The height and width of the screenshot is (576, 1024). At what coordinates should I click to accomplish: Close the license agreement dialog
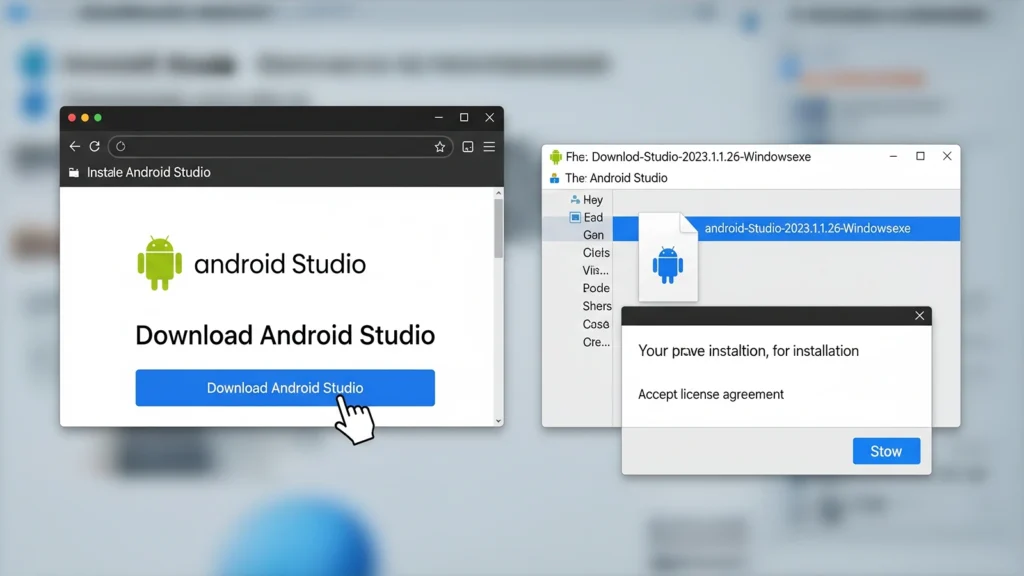919,316
